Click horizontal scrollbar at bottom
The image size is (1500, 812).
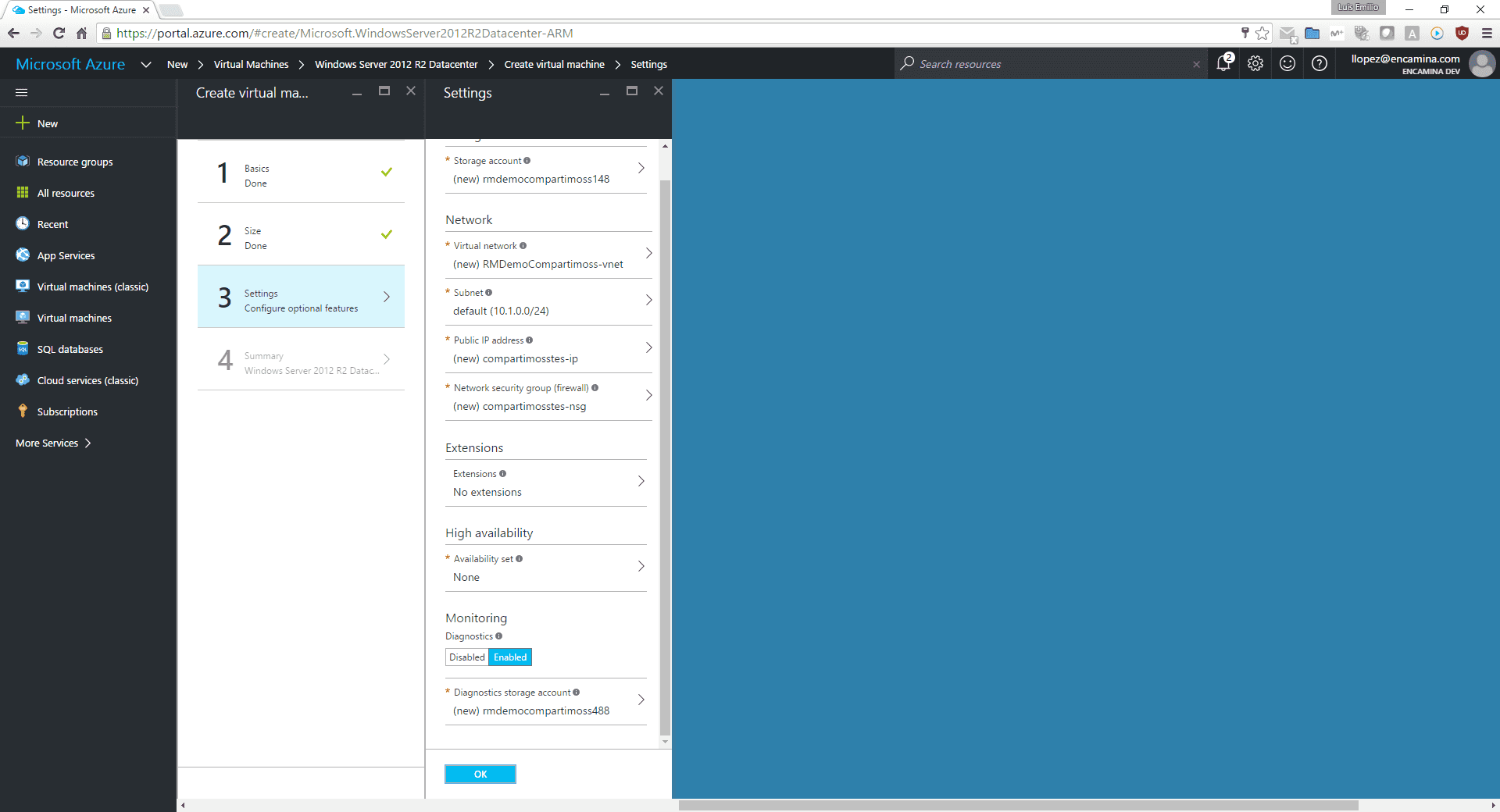tap(1018, 805)
